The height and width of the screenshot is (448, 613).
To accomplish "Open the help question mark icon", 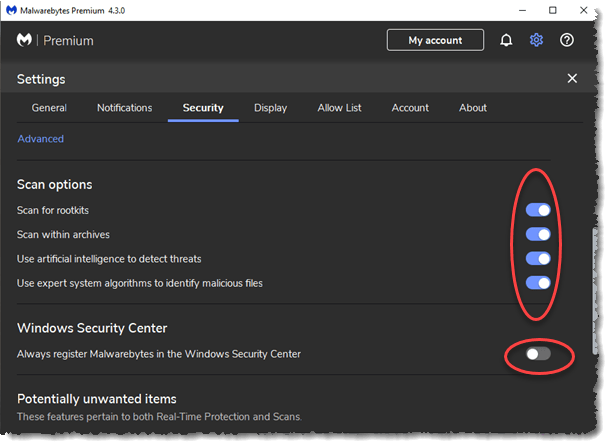I will point(567,40).
